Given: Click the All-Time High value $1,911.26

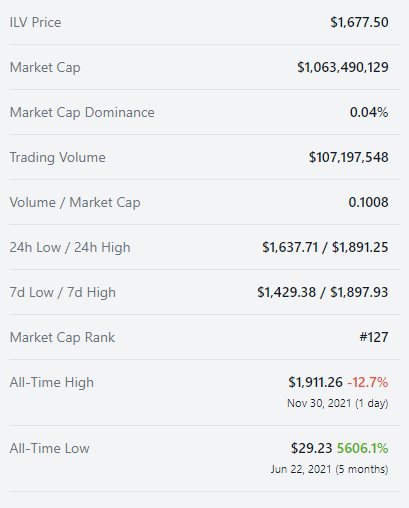Looking at the screenshot, I should pyautogui.click(x=315, y=382).
